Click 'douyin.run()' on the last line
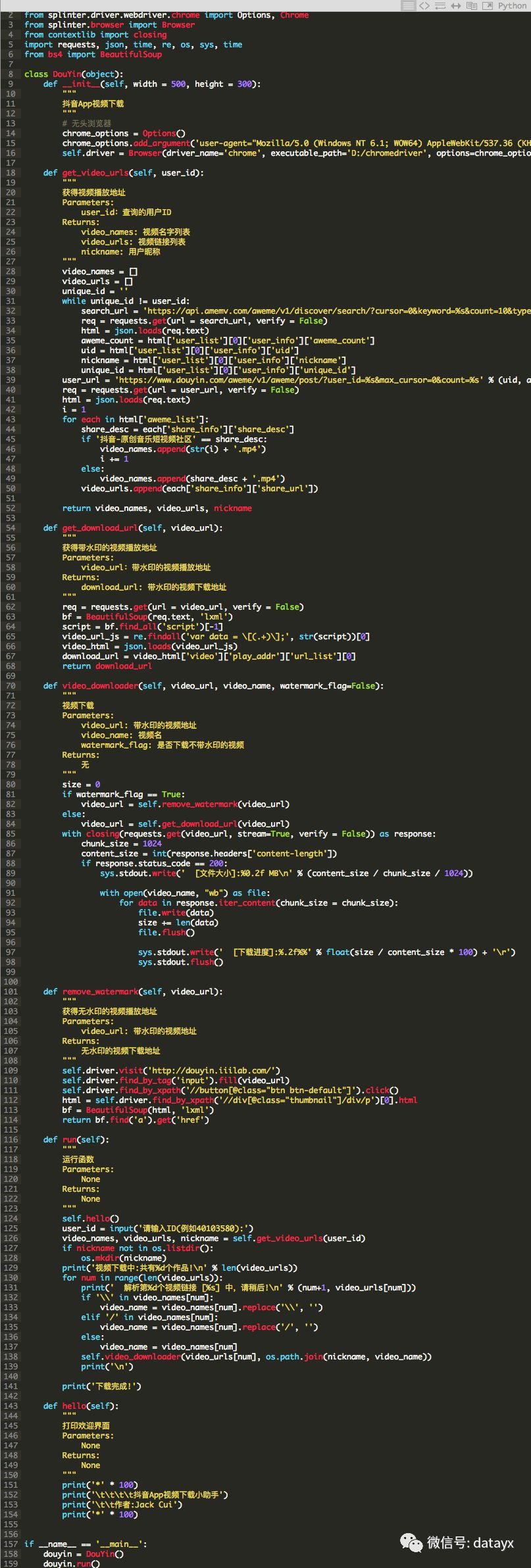This screenshot has width=531, height=1568. coord(72,1563)
